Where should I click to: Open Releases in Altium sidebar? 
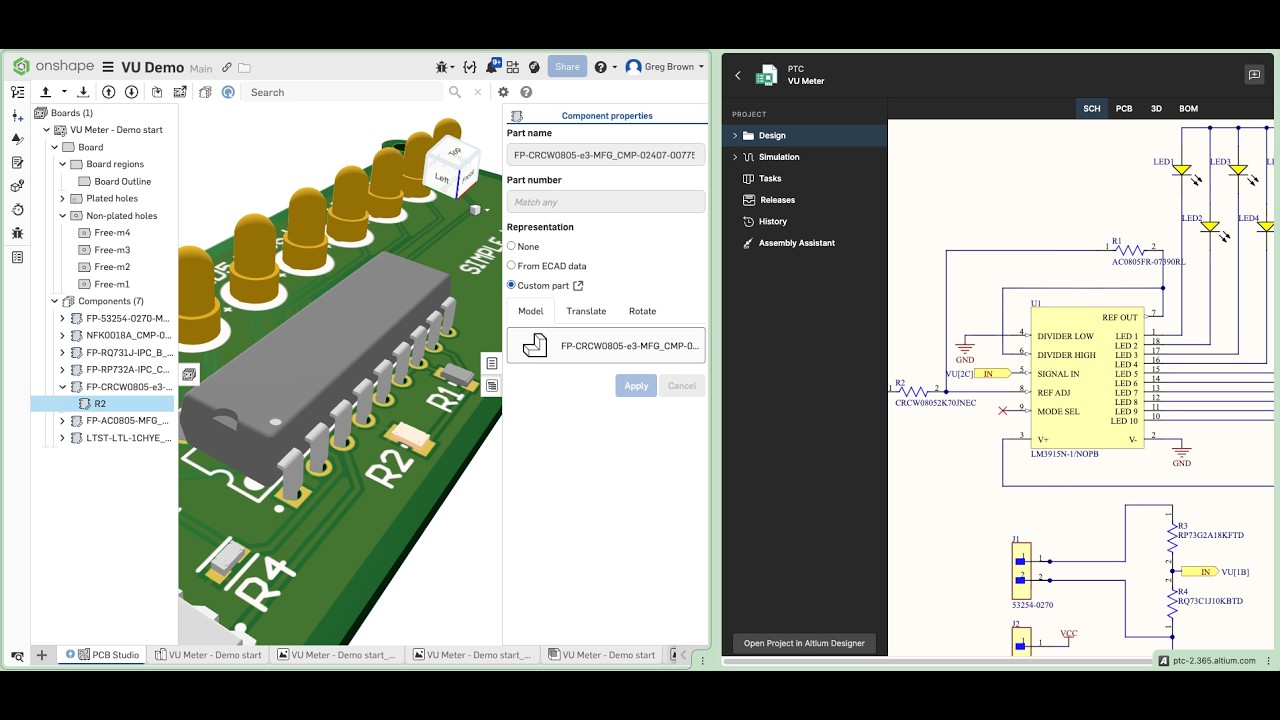pyautogui.click(x=777, y=200)
